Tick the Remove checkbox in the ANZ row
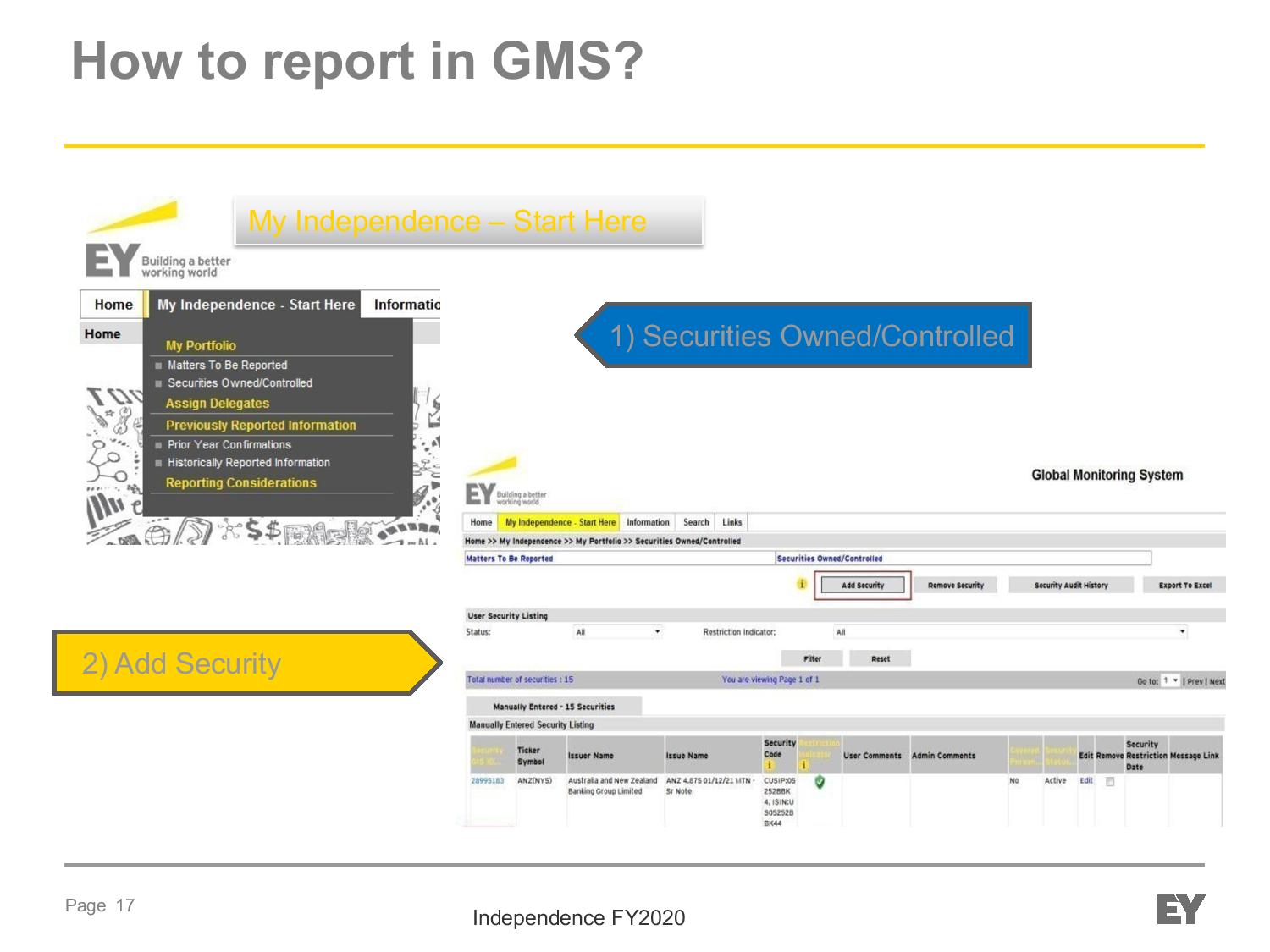 (1110, 782)
